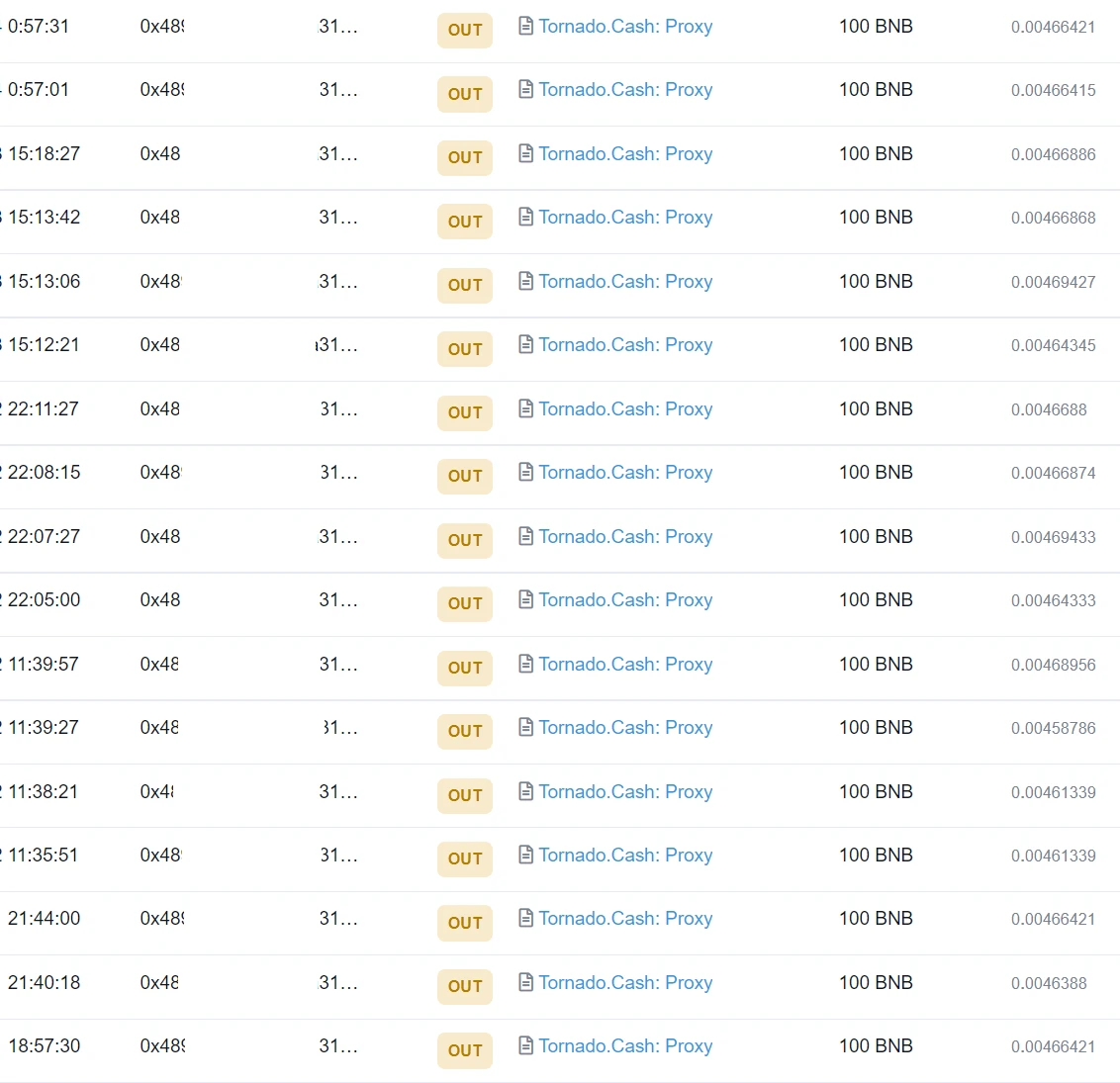1120x1083 pixels.
Task: Click the contract icon in the 11:39:57 row
Action: 525,664
